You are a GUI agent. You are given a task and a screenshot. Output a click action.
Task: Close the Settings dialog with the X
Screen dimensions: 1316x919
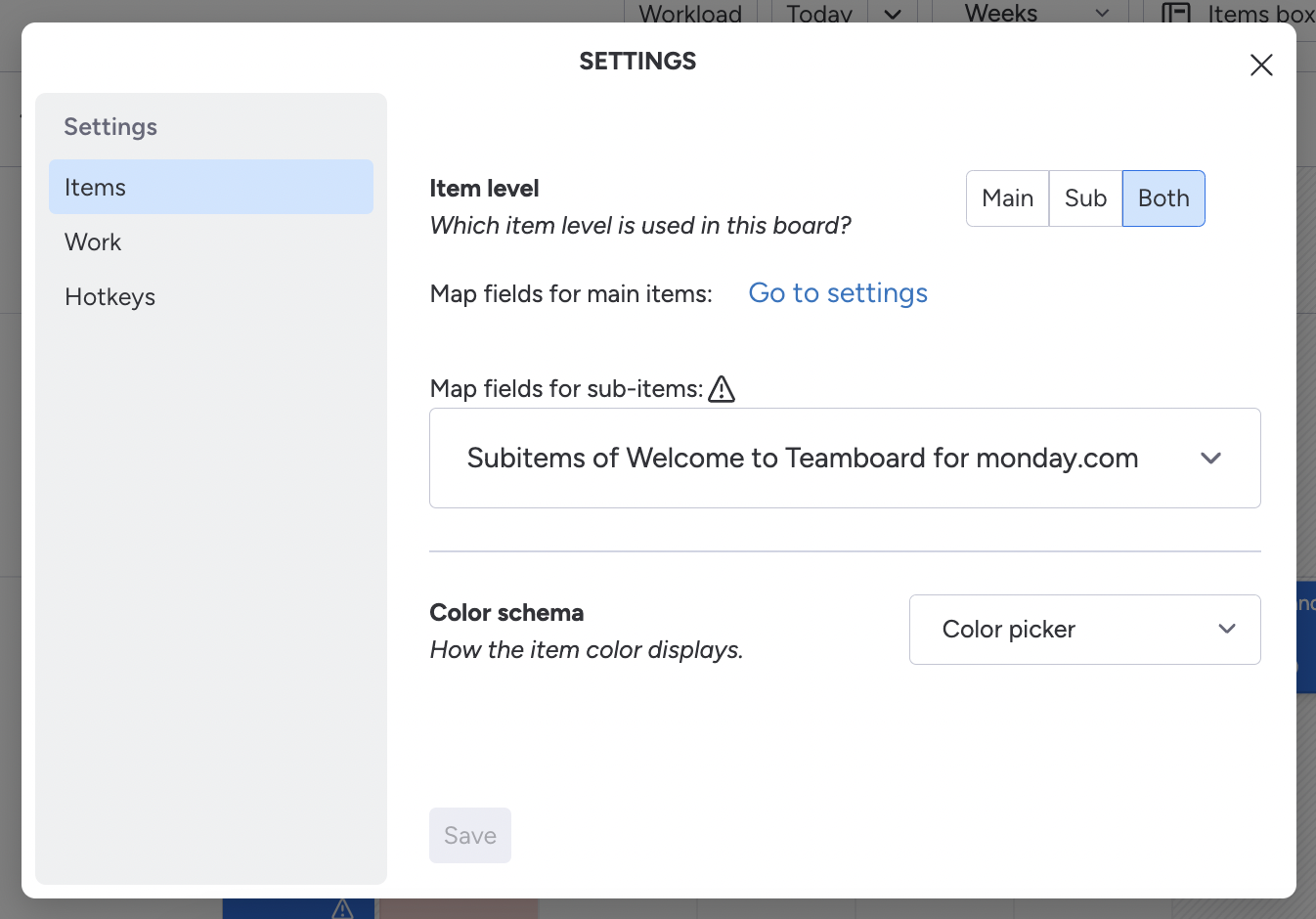click(1261, 66)
